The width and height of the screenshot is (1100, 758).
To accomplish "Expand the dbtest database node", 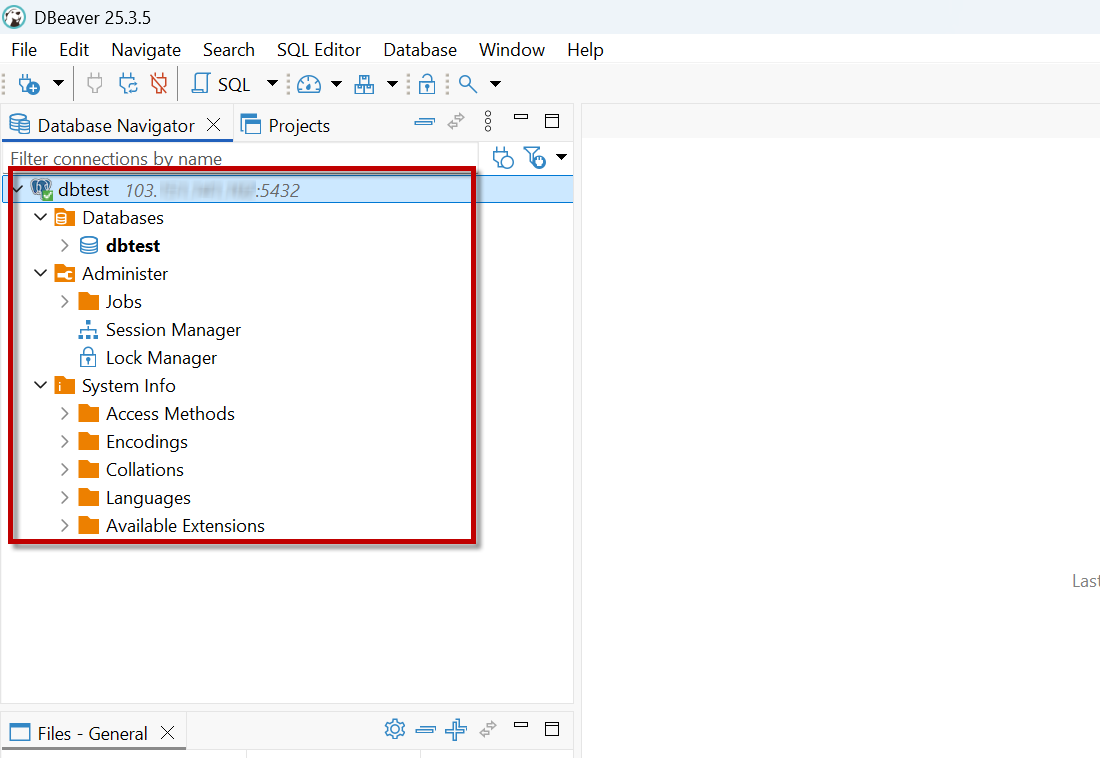I will [x=64, y=246].
